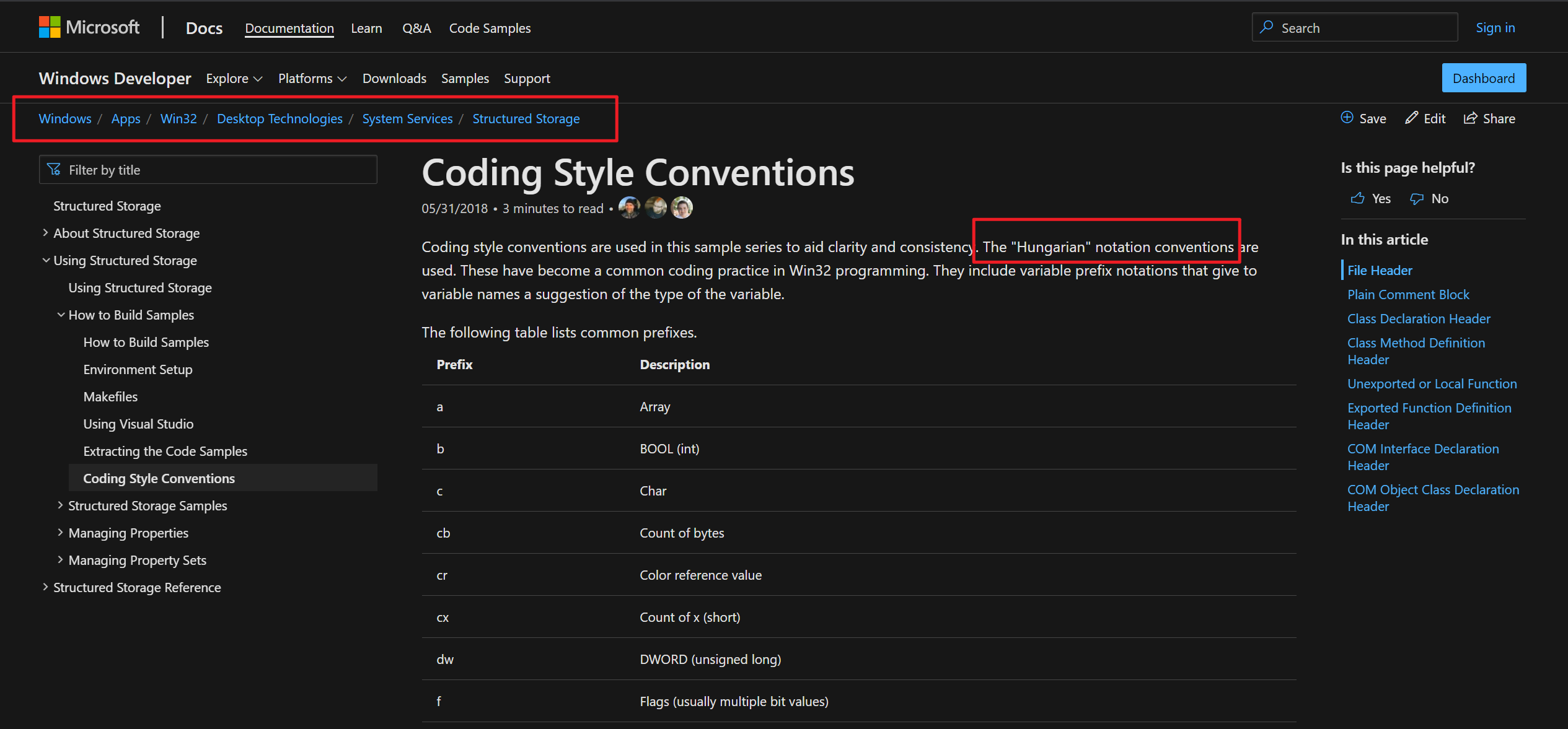Click the first contributor avatar
This screenshot has width=1568, height=729.
(x=629, y=207)
